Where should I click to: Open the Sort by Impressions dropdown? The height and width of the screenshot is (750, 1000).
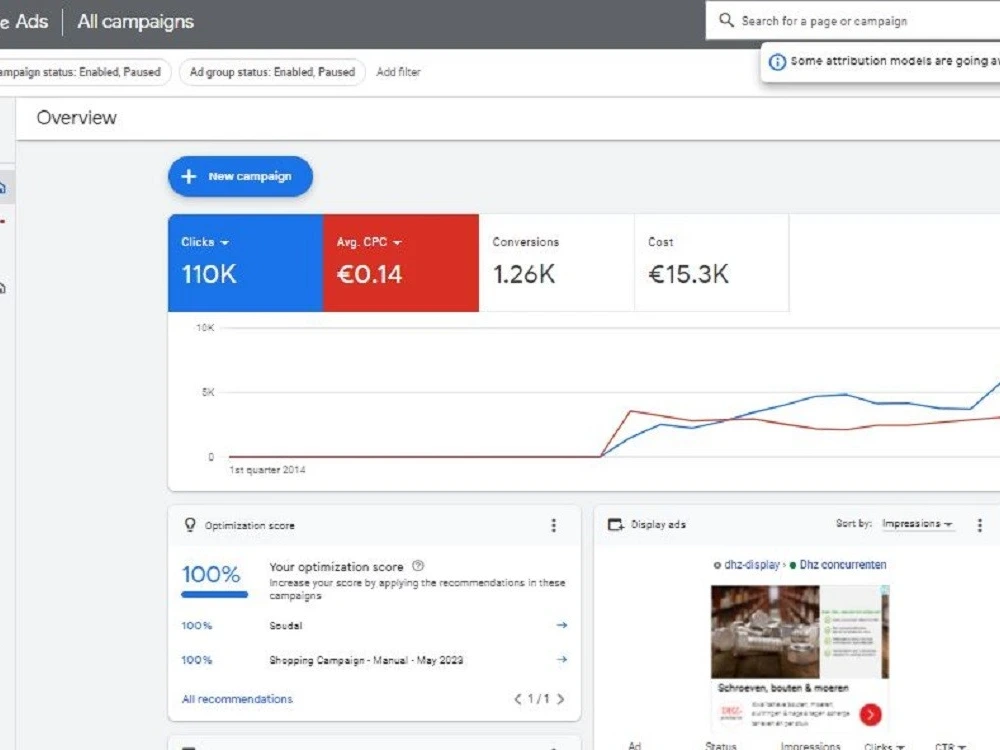[917, 524]
